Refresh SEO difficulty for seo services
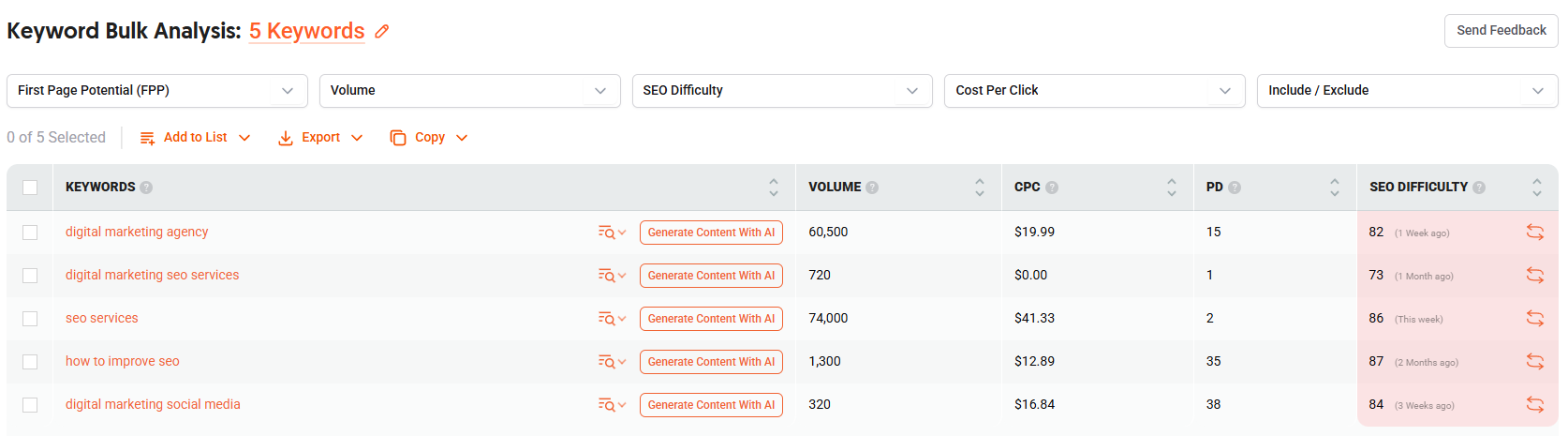This screenshot has width=1568, height=436. (1535, 318)
